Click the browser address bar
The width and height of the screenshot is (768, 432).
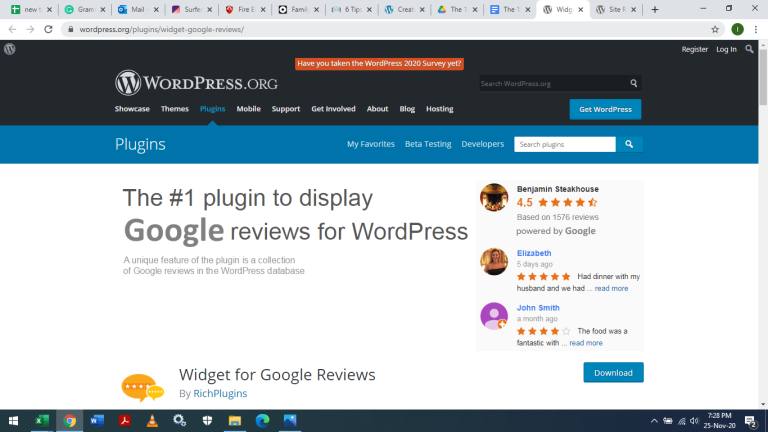click(392, 29)
